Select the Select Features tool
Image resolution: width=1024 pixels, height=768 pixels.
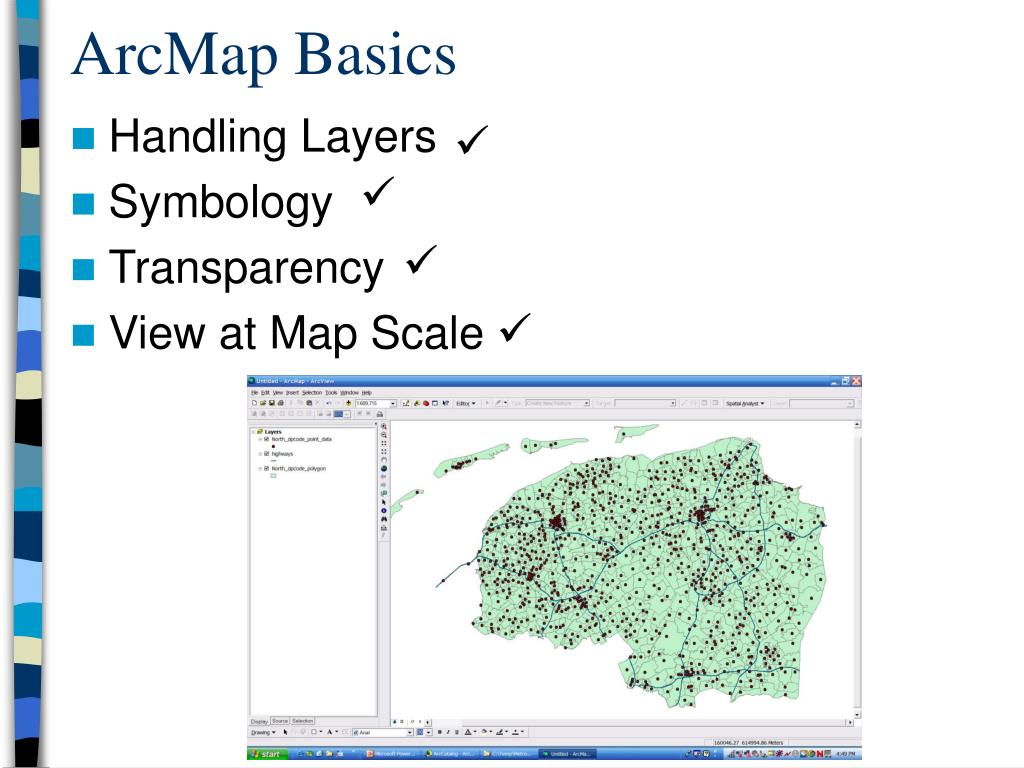[x=384, y=493]
